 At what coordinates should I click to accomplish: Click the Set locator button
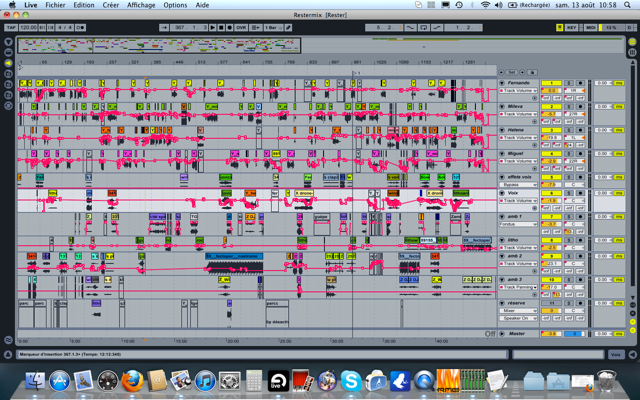(511, 72)
